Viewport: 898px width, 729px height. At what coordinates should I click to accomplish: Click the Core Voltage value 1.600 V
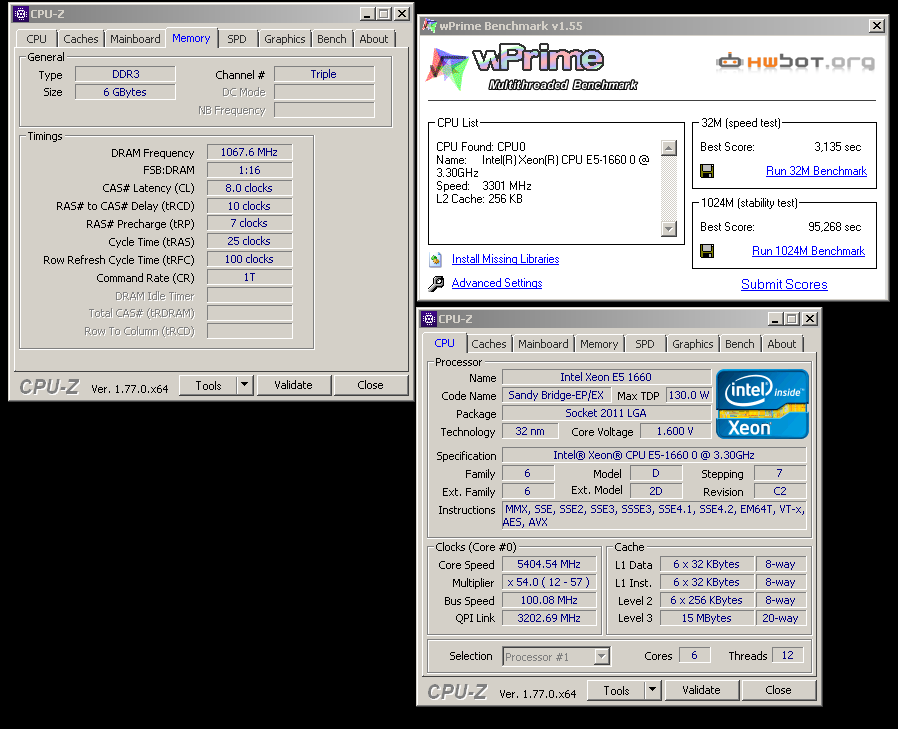tap(675, 431)
